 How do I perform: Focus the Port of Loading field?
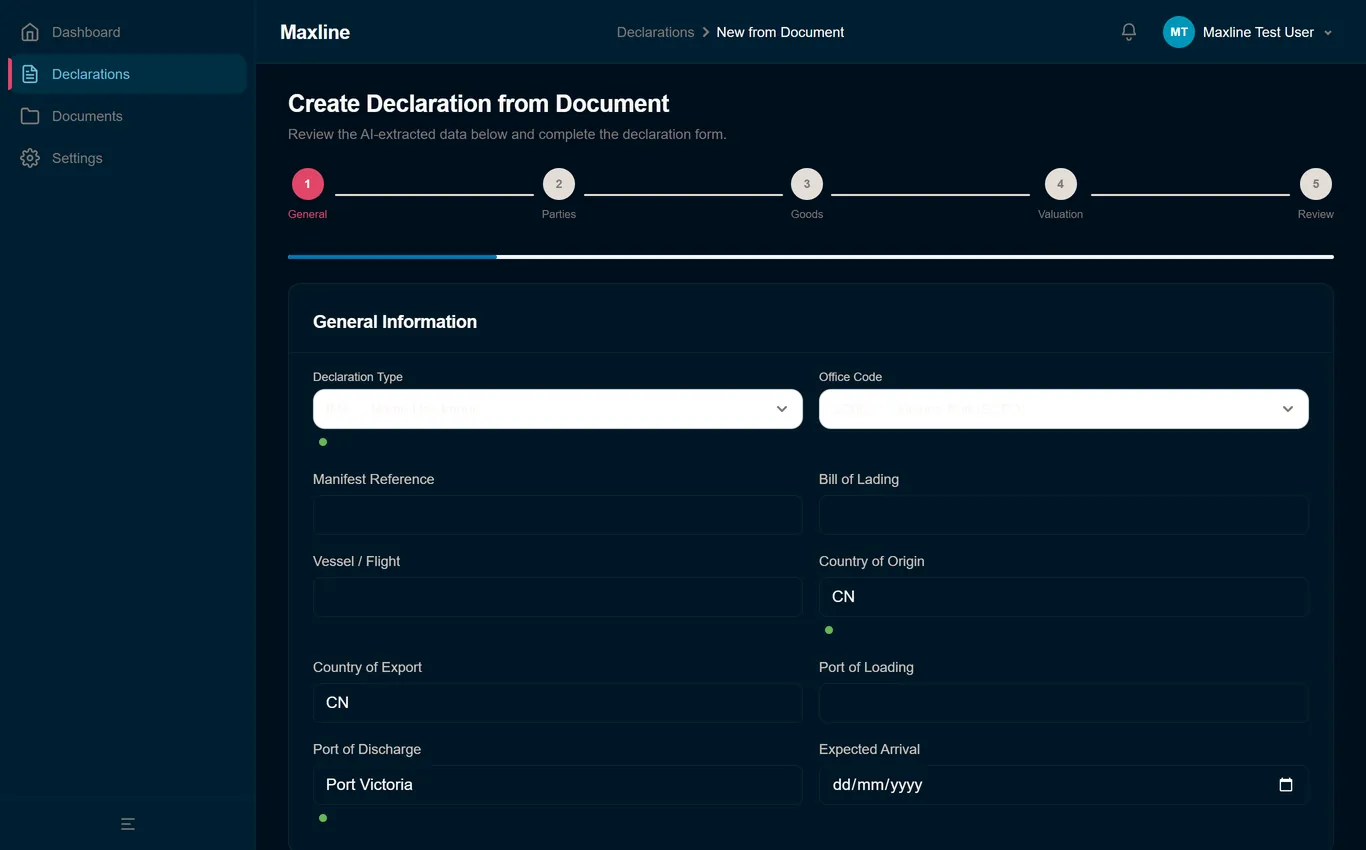(x=1064, y=703)
